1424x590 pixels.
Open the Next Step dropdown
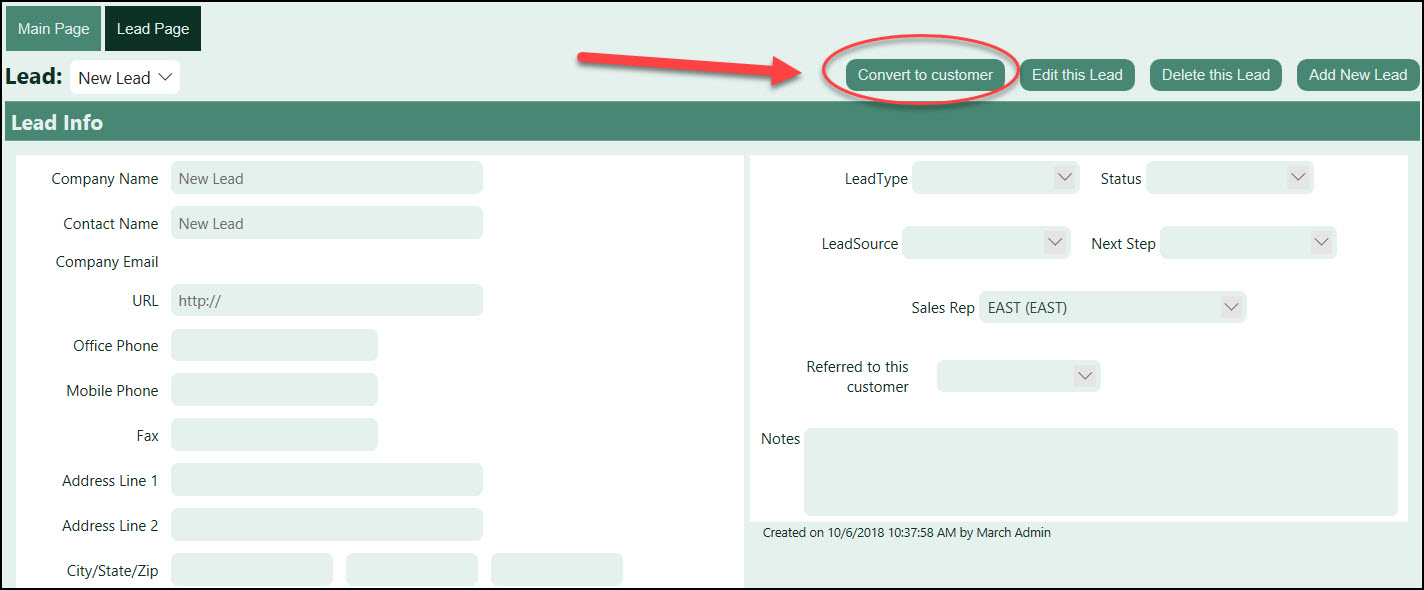pos(1247,243)
